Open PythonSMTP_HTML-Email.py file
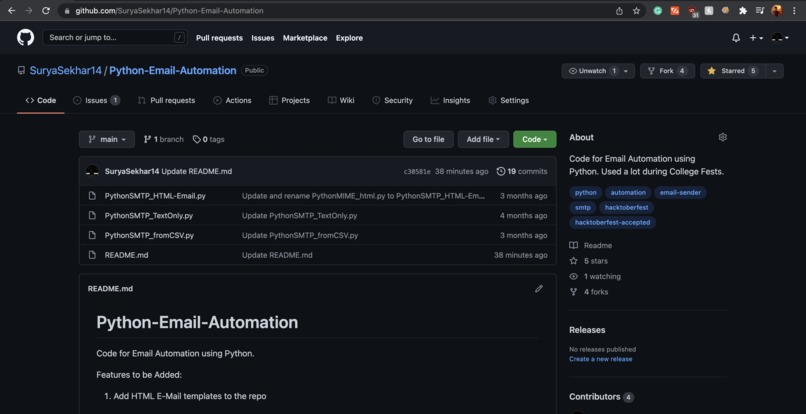Image resolution: width=806 pixels, height=414 pixels. coord(155,196)
